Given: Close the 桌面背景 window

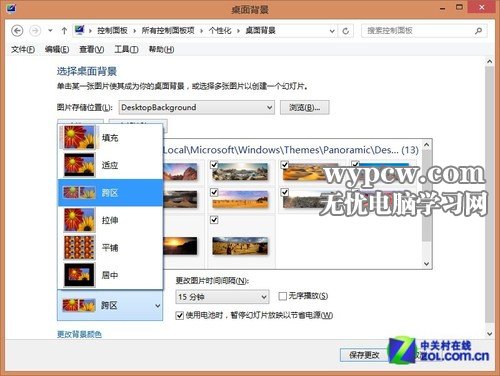Looking at the screenshot, I should tap(481, 7).
